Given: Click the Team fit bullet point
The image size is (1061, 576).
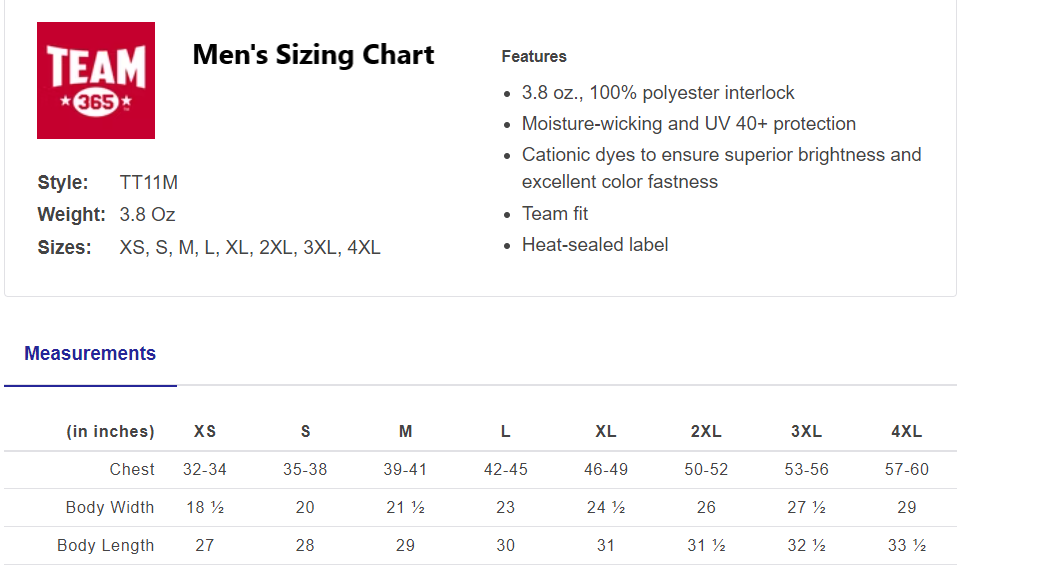Looking at the screenshot, I should [x=555, y=214].
